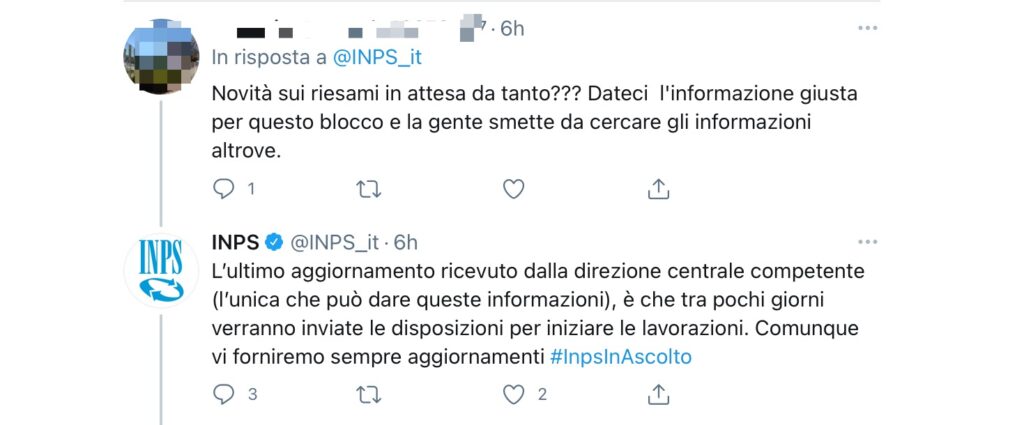
Task: Open the more options menu on INPS tweet
Action: pos(867,242)
